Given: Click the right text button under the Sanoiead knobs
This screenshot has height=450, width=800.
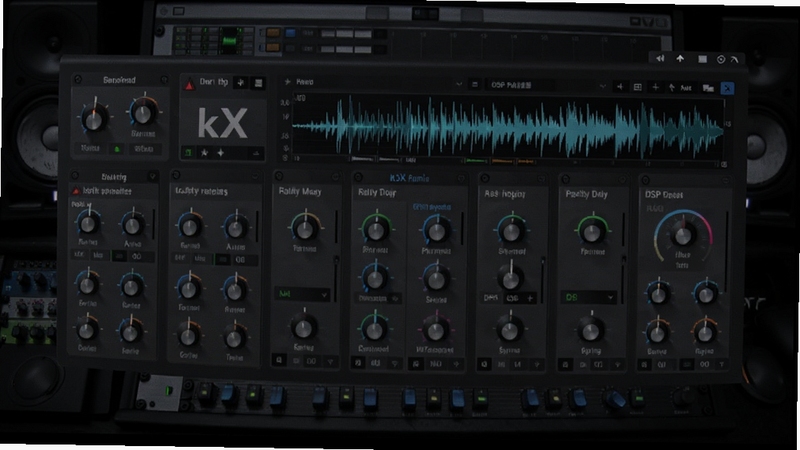Looking at the screenshot, I should 144,149.
